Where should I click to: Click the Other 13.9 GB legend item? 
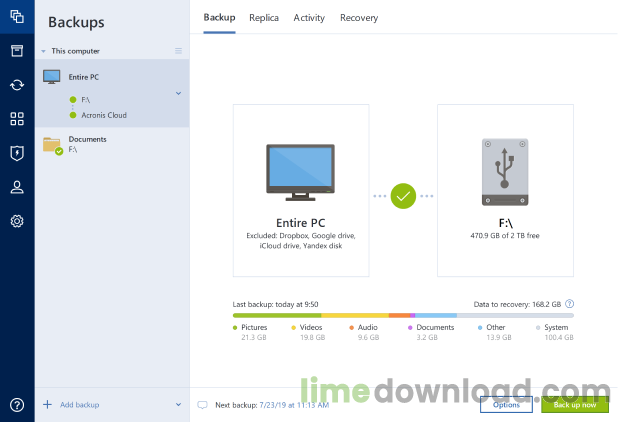click(494, 332)
